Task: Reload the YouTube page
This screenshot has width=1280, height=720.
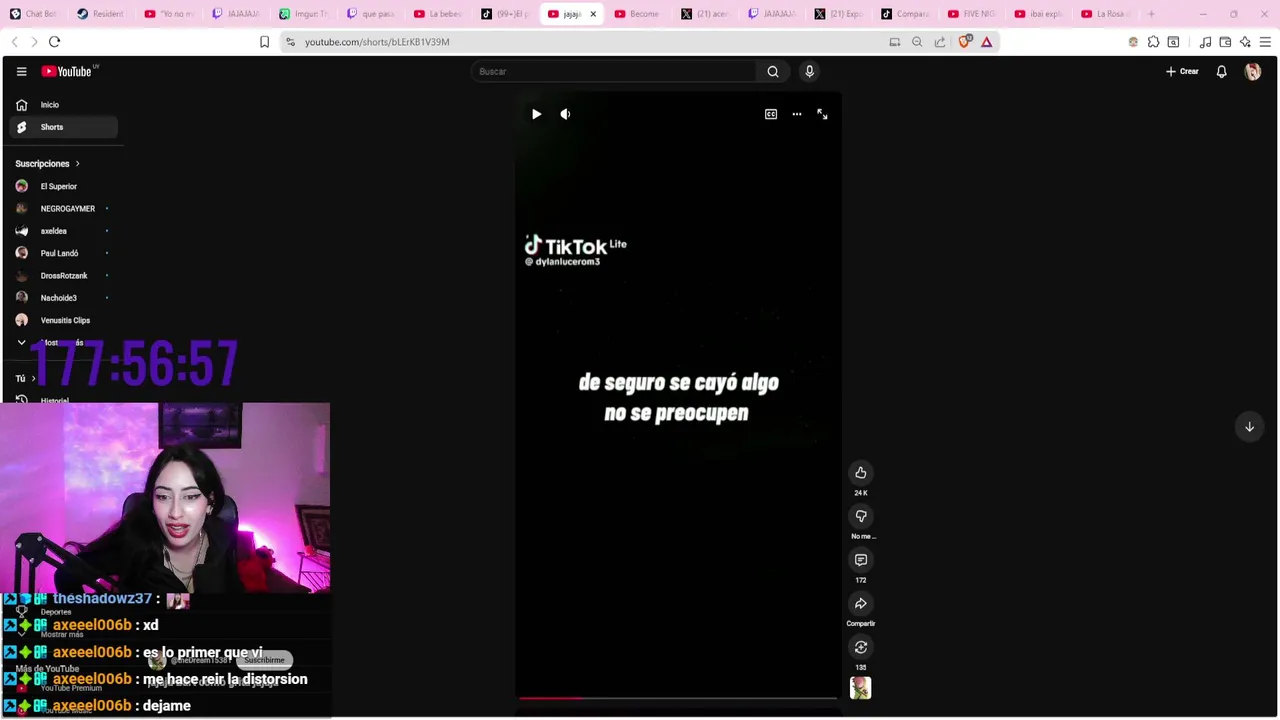Action: 55,42
